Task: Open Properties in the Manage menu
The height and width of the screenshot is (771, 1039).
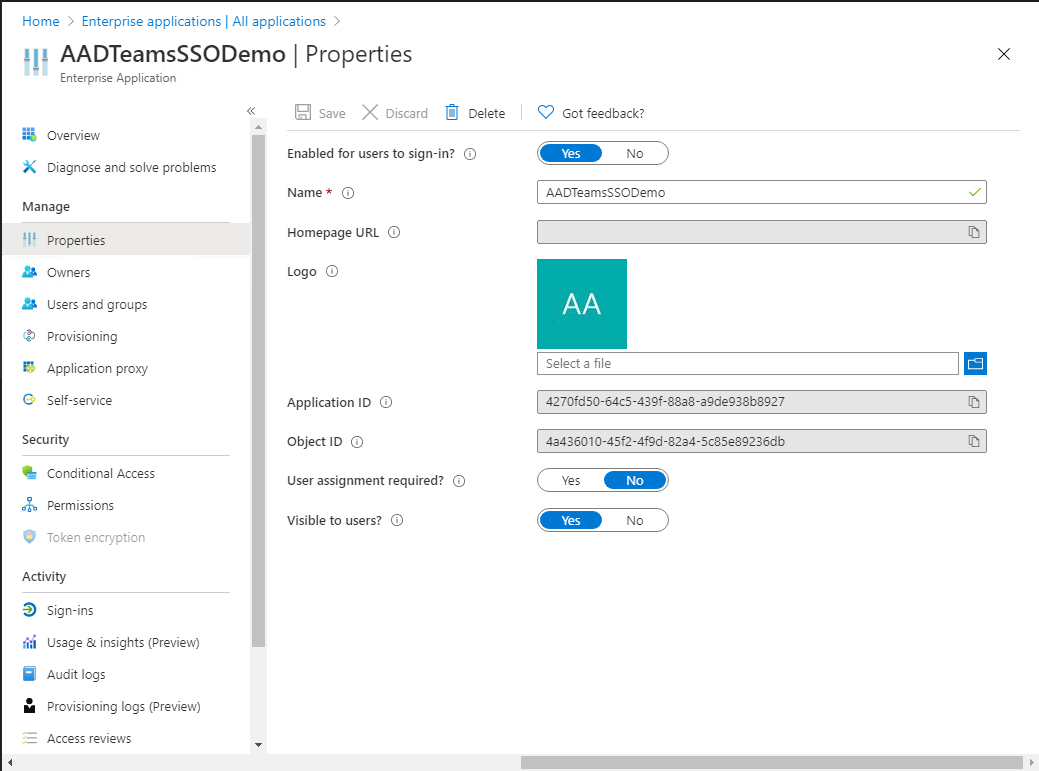Action: coord(126,240)
